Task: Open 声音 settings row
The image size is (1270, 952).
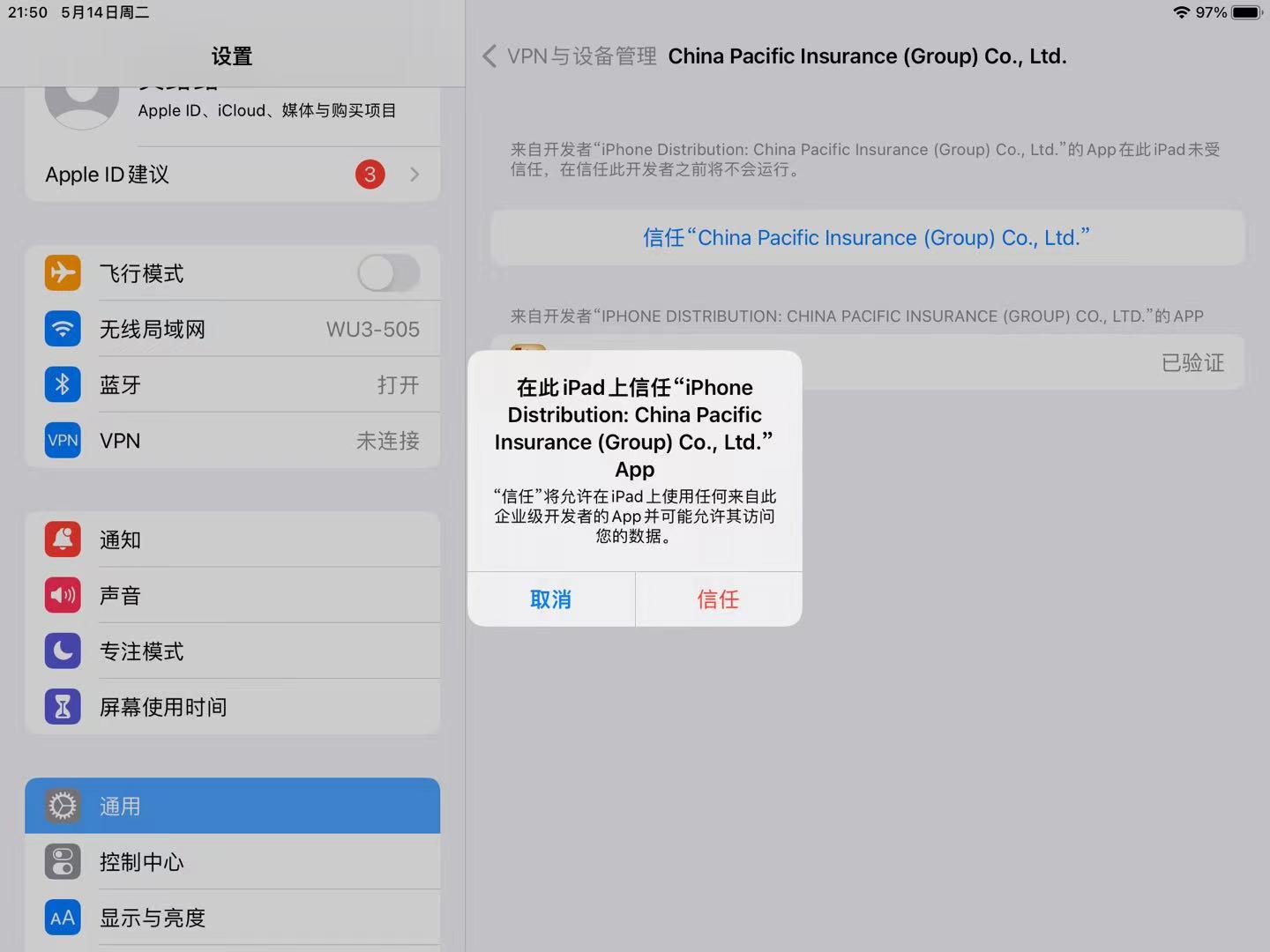Action: click(233, 595)
